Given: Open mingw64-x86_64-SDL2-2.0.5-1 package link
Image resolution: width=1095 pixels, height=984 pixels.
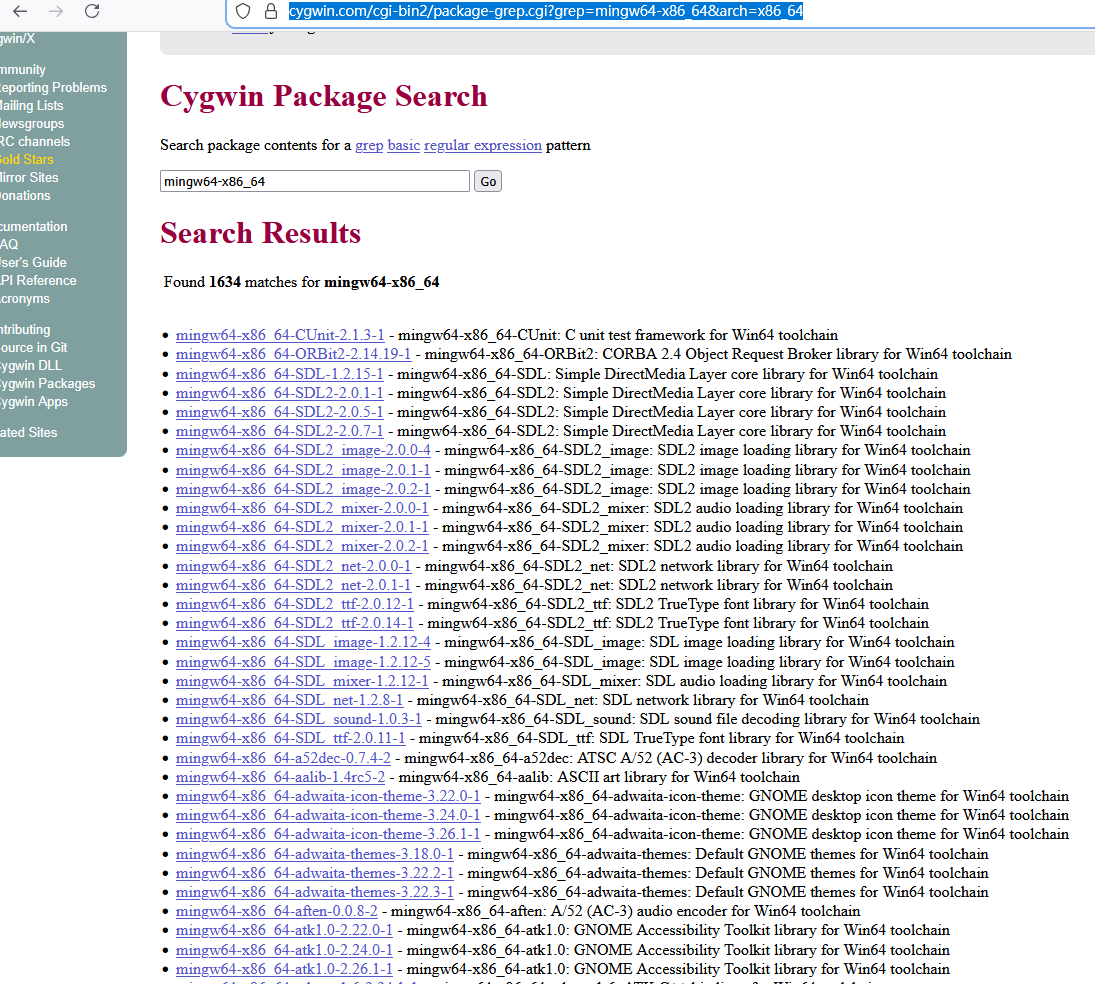Looking at the screenshot, I should point(279,412).
